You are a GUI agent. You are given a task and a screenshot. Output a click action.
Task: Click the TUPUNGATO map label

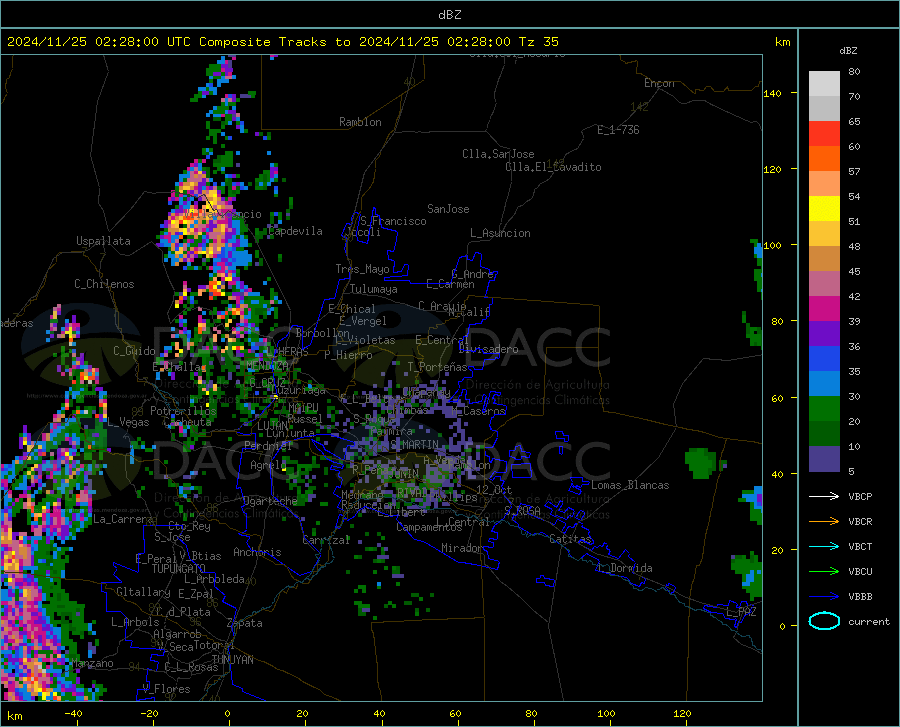179,569
